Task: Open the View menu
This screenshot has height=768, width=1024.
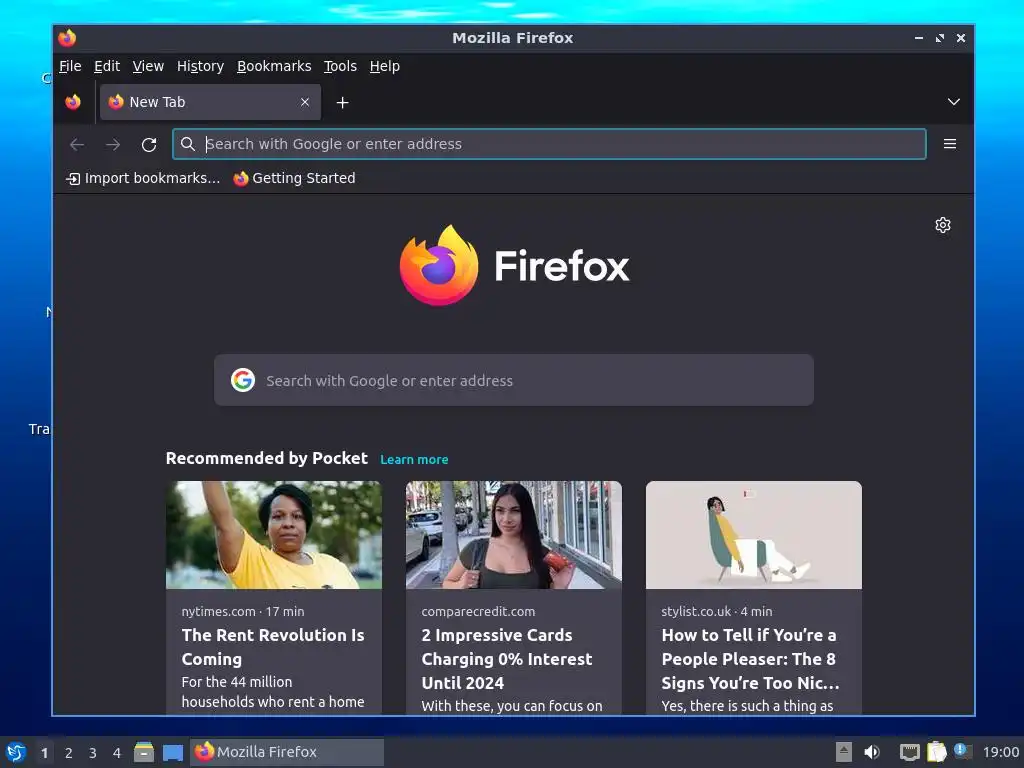Action: pos(148,66)
